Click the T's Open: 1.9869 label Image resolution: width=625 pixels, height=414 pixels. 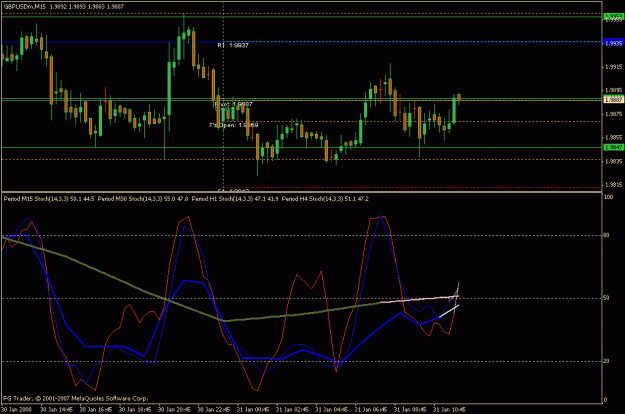234,125
